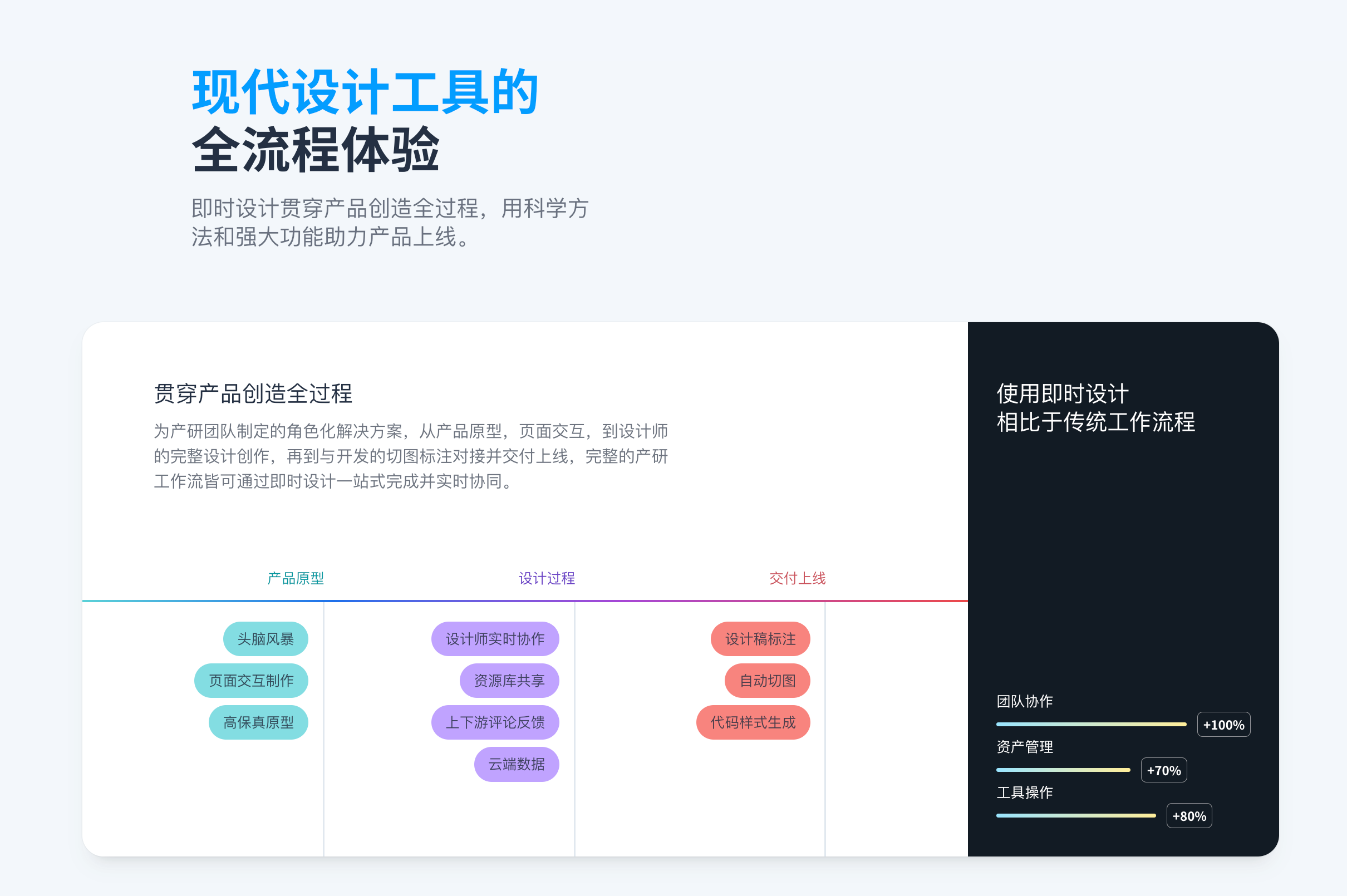Click the subtitle starting 即时设计贯穿产品

(x=390, y=222)
